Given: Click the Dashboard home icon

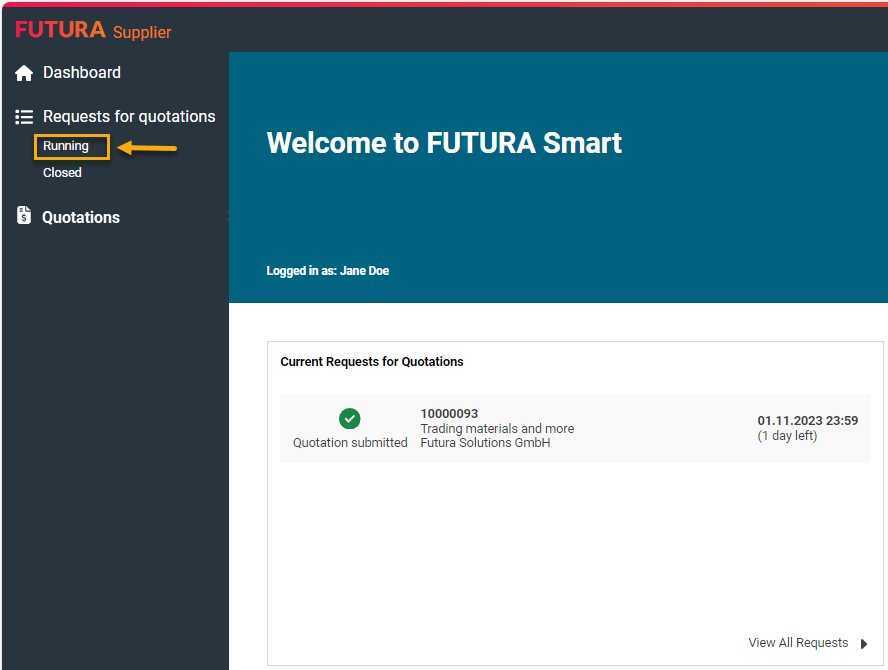Looking at the screenshot, I should pos(24,73).
